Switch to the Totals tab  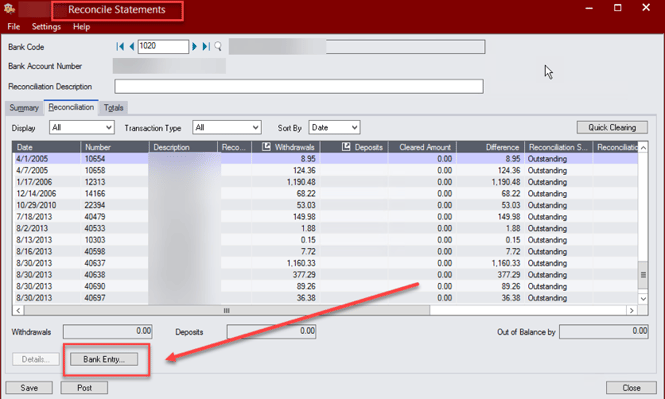(x=114, y=108)
